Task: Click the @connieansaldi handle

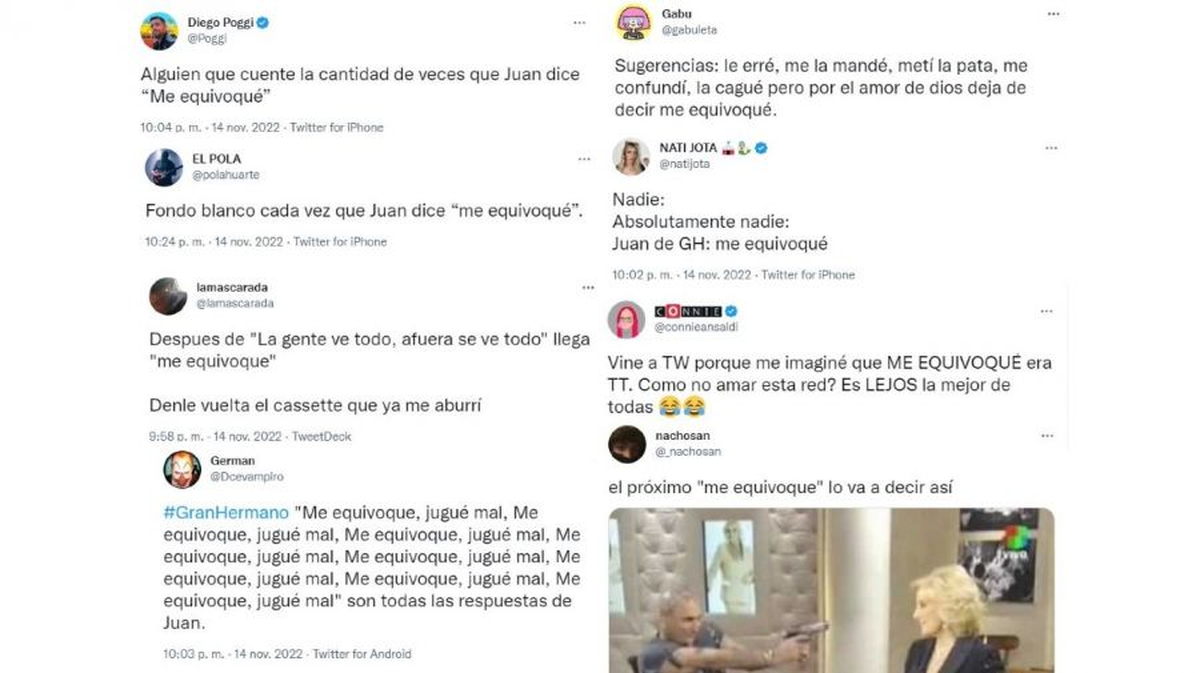Action: [x=697, y=327]
